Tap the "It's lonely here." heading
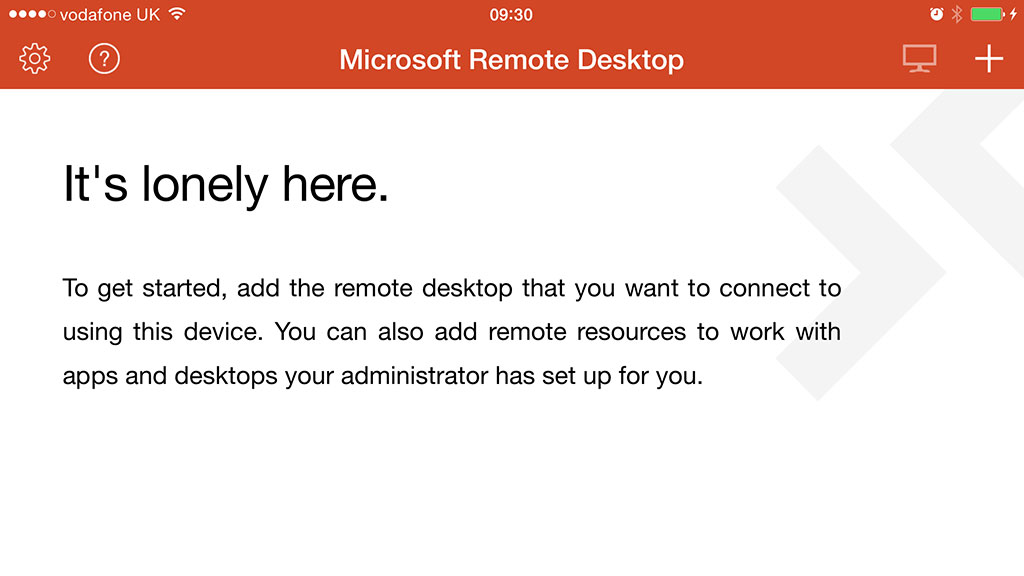Screen dimensions: 1024x576 pyautogui.click(x=226, y=185)
